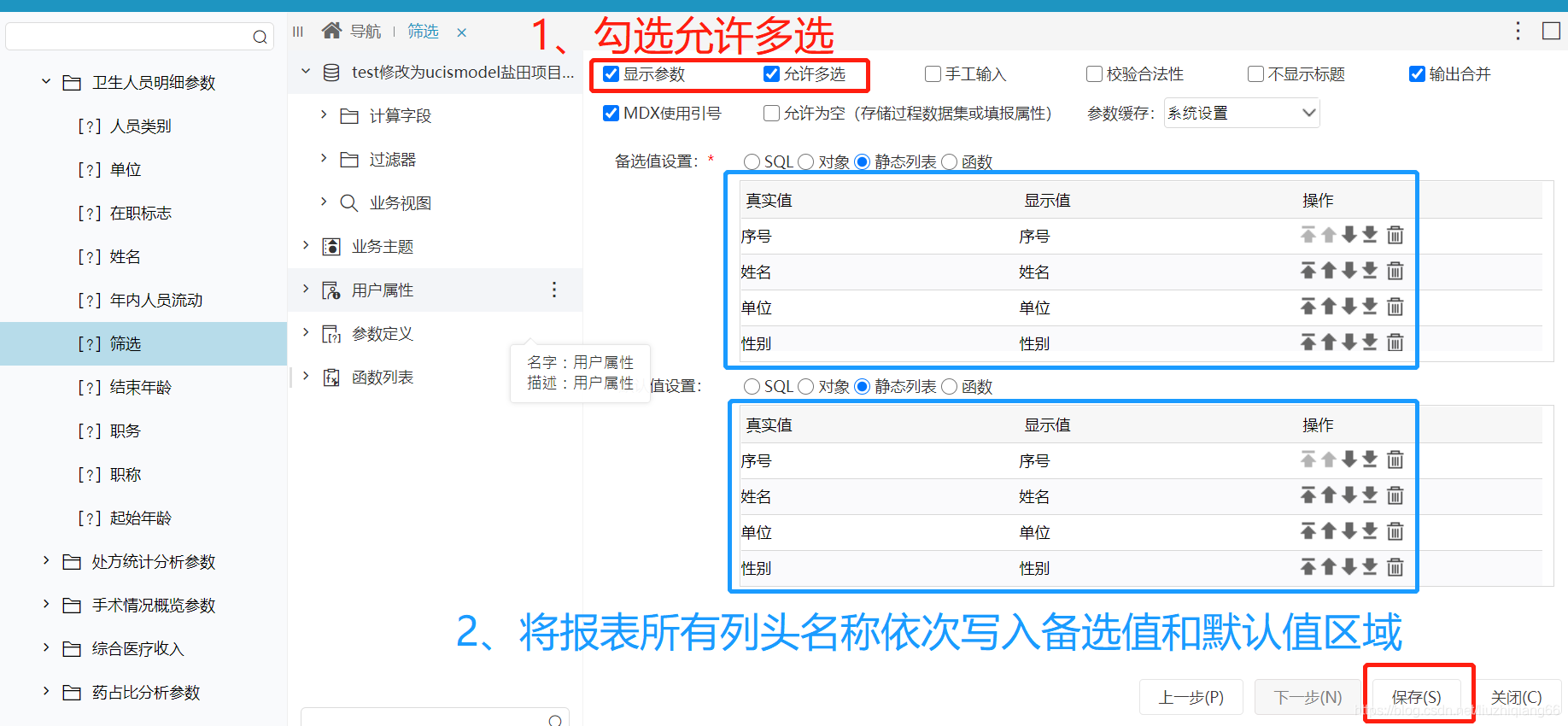Select SQL radio for default value setting

(752, 386)
